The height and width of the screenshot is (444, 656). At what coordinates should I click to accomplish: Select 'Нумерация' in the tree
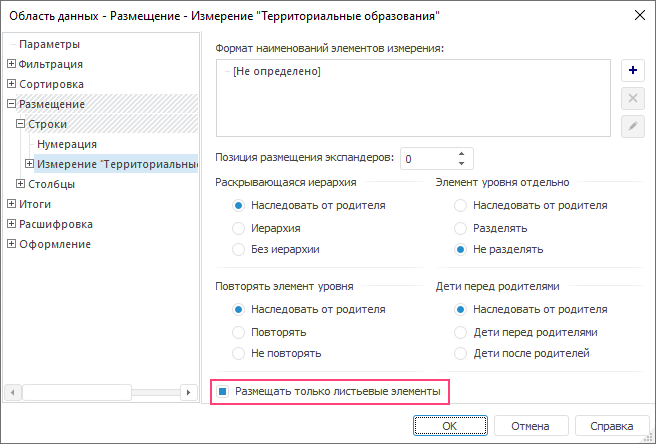point(67,144)
